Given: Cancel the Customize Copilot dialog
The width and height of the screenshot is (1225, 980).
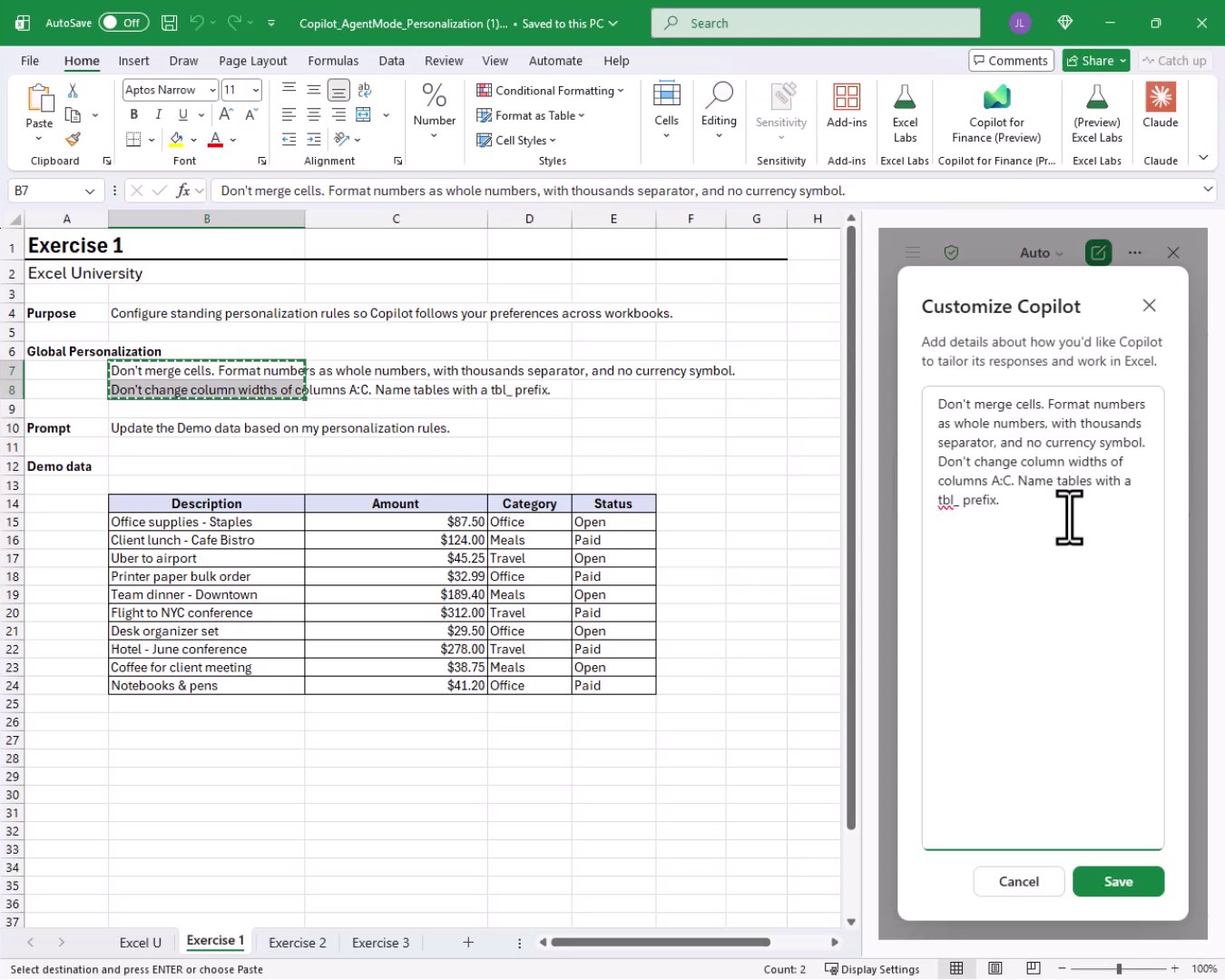Looking at the screenshot, I should [1018, 882].
